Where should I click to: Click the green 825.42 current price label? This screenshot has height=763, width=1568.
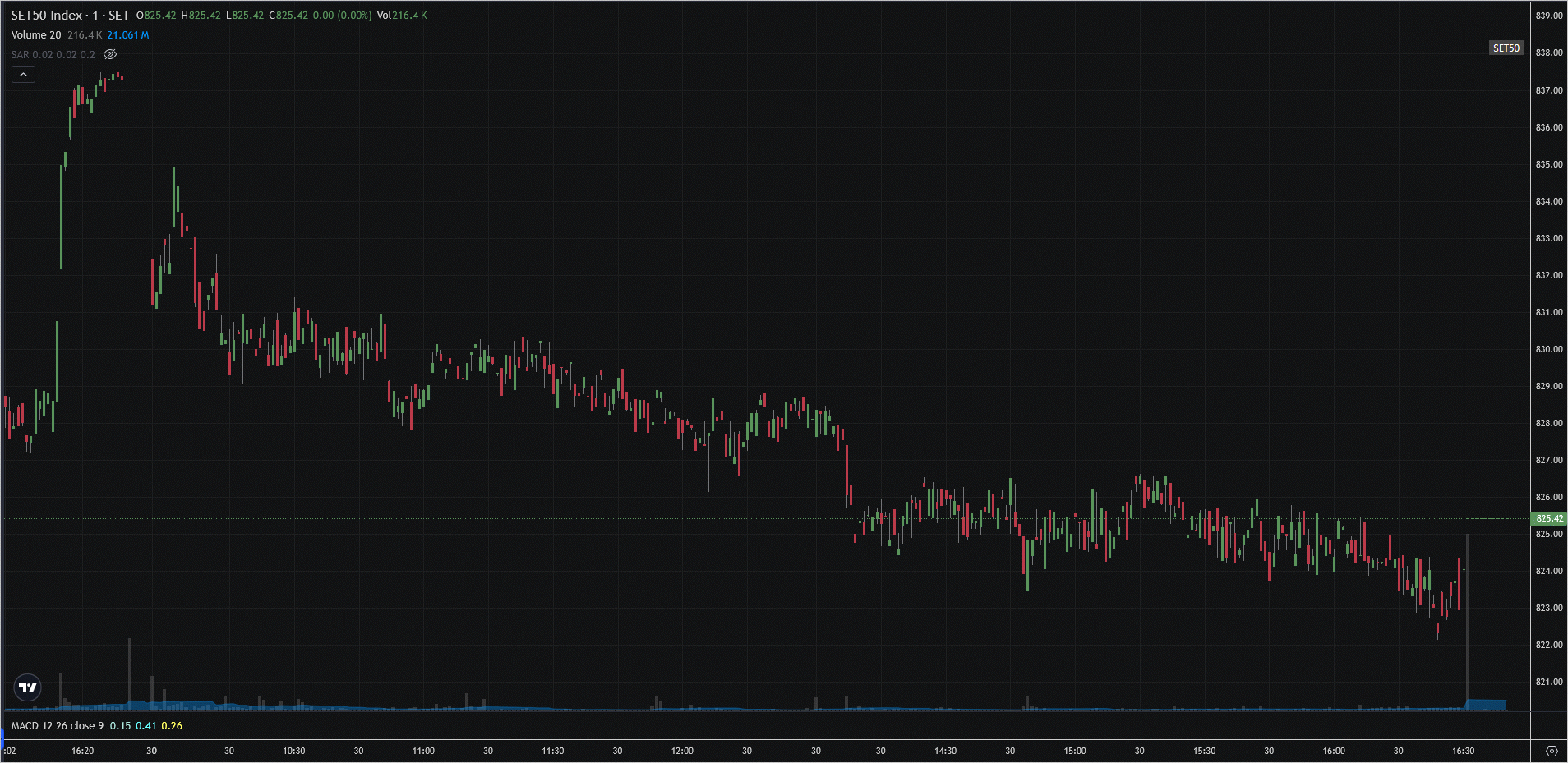pos(1549,518)
